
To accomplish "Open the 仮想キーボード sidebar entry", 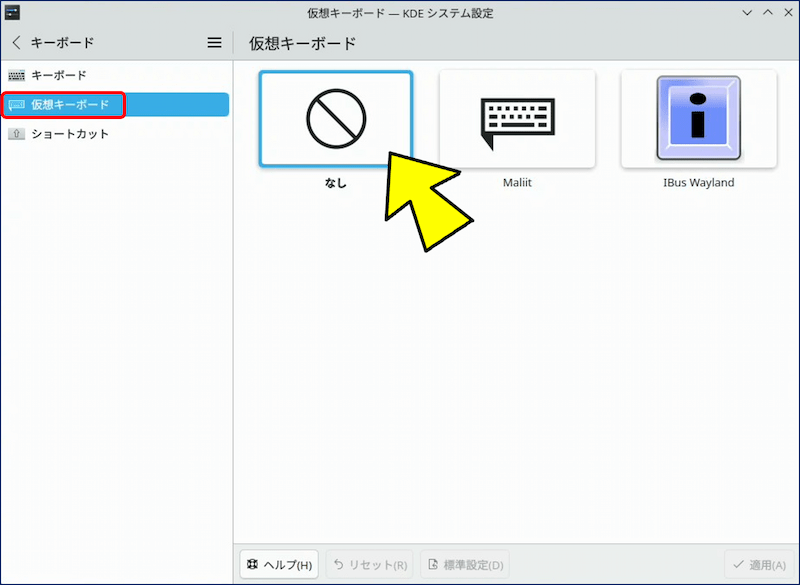I will tap(70, 104).
